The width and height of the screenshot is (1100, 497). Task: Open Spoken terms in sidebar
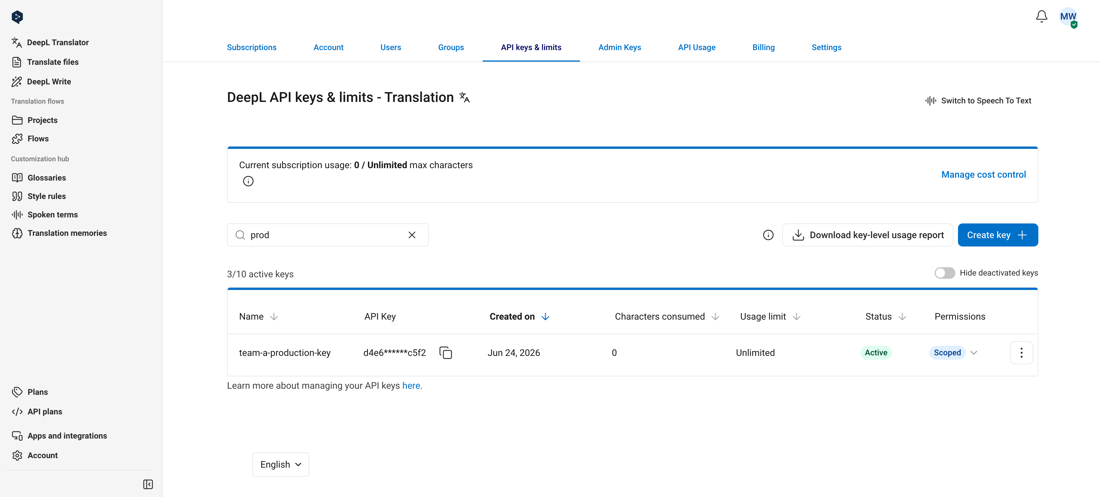pyautogui.click(x=45, y=215)
